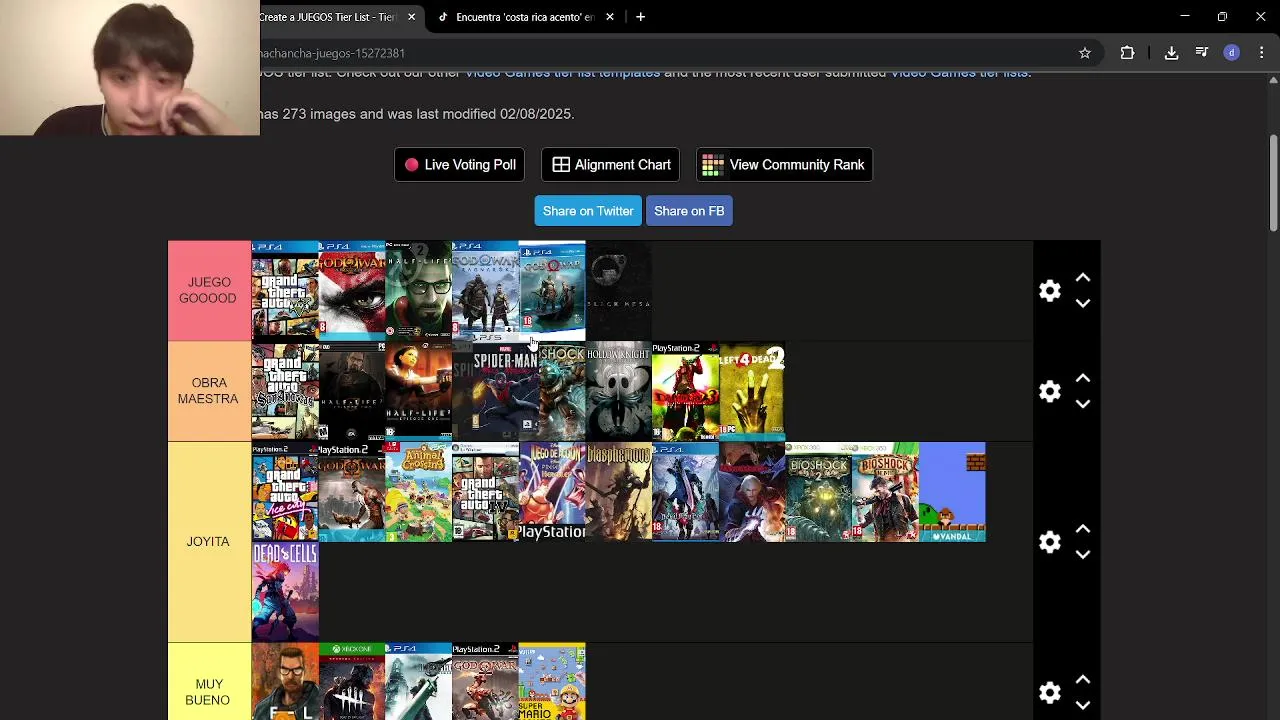
Task: Bookmark this page with star icon
Action: pyautogui.click(x=1085, y=53)
